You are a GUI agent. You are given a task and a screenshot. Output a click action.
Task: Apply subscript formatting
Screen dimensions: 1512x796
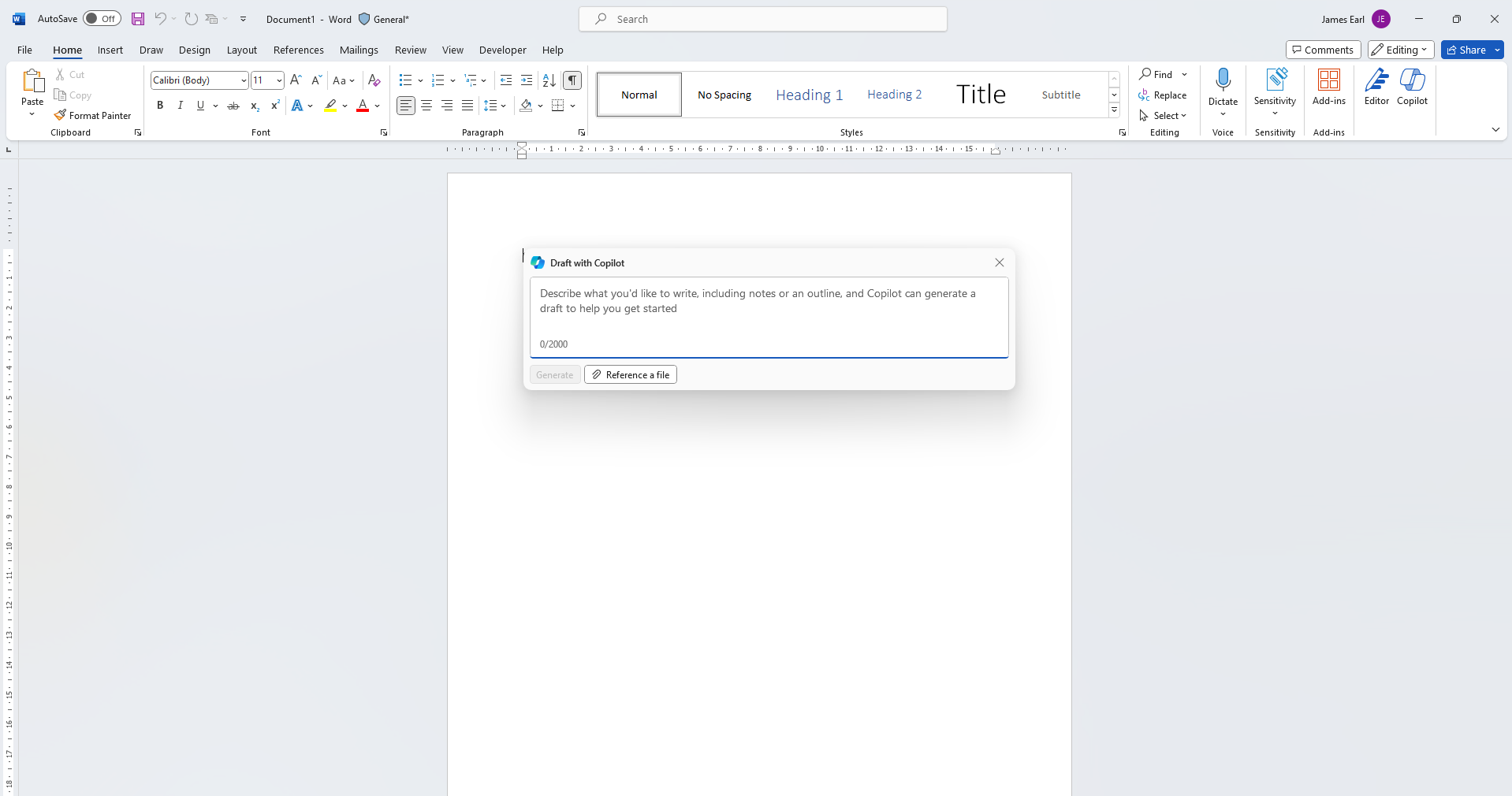(x=255, y=106)
